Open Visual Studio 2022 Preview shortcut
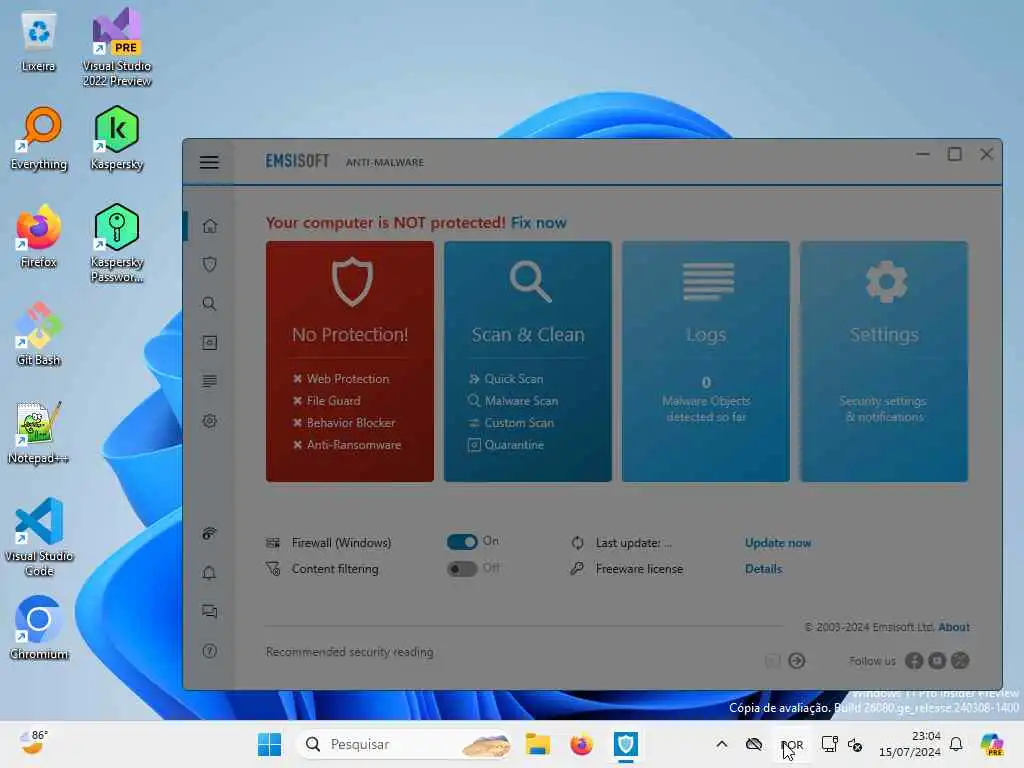Screen dimensions: 1024x768 pyautogui.click(x=117, y=47)
